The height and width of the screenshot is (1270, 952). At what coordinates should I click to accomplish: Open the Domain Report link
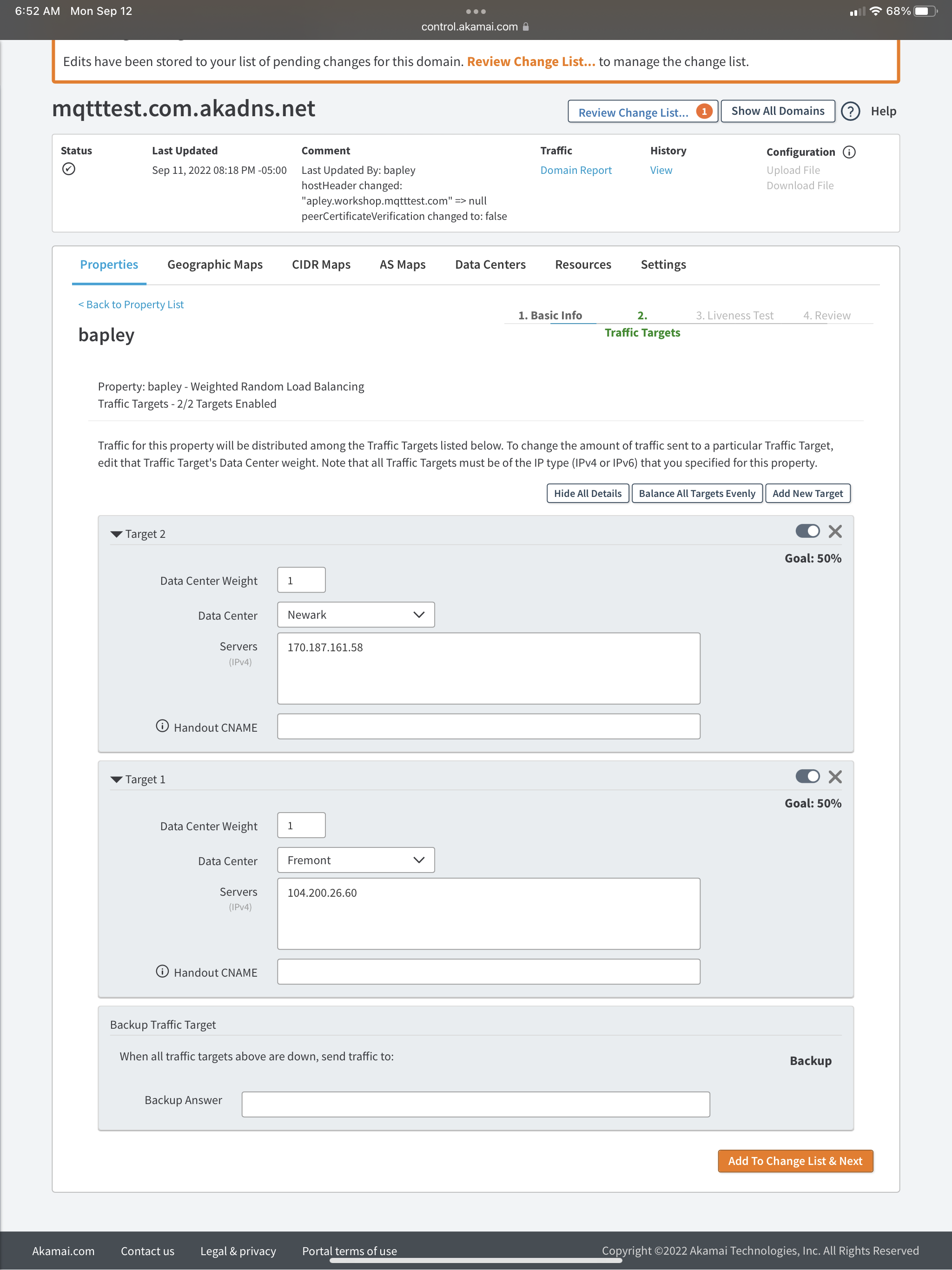tap(575, 171)
